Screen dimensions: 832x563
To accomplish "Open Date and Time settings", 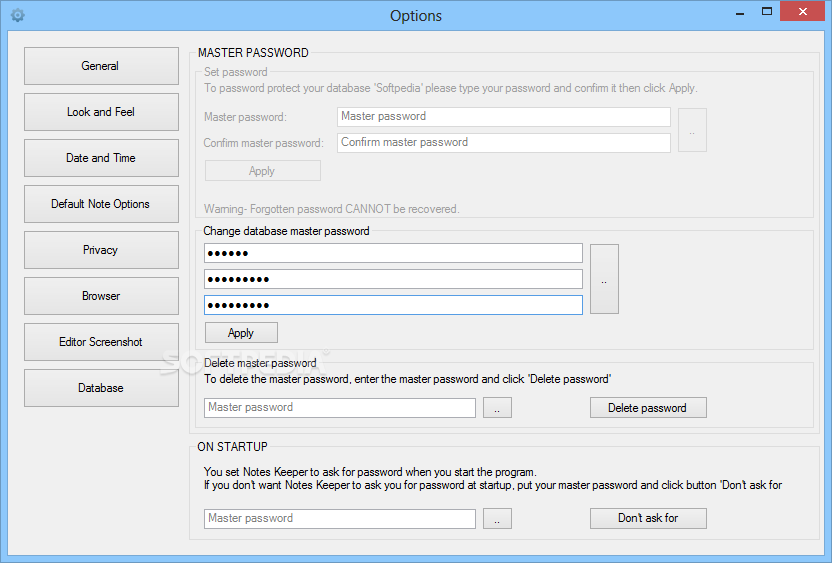I will click(x=101, y=158).
